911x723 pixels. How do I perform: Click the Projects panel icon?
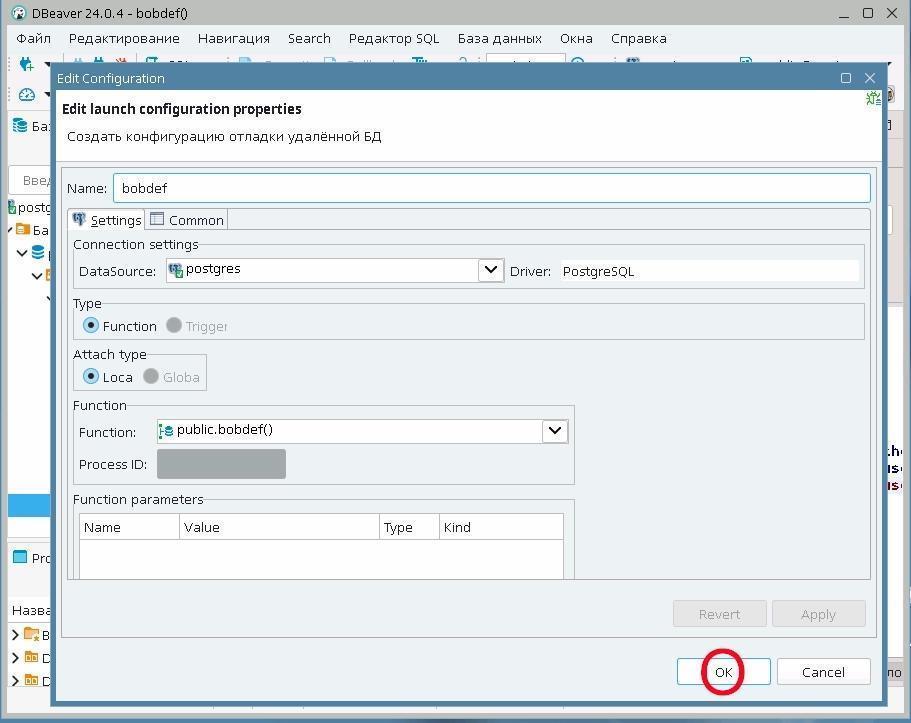20,557
